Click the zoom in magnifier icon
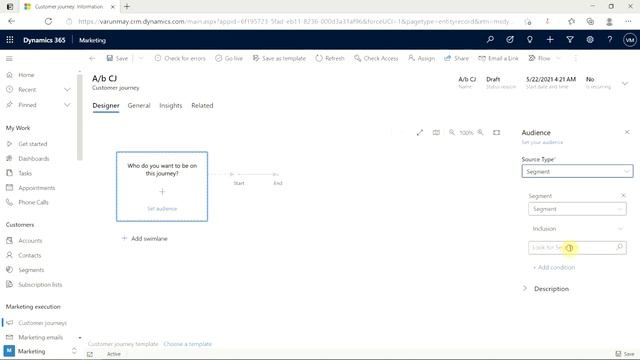The image size is (640, 360). (480, 133)
